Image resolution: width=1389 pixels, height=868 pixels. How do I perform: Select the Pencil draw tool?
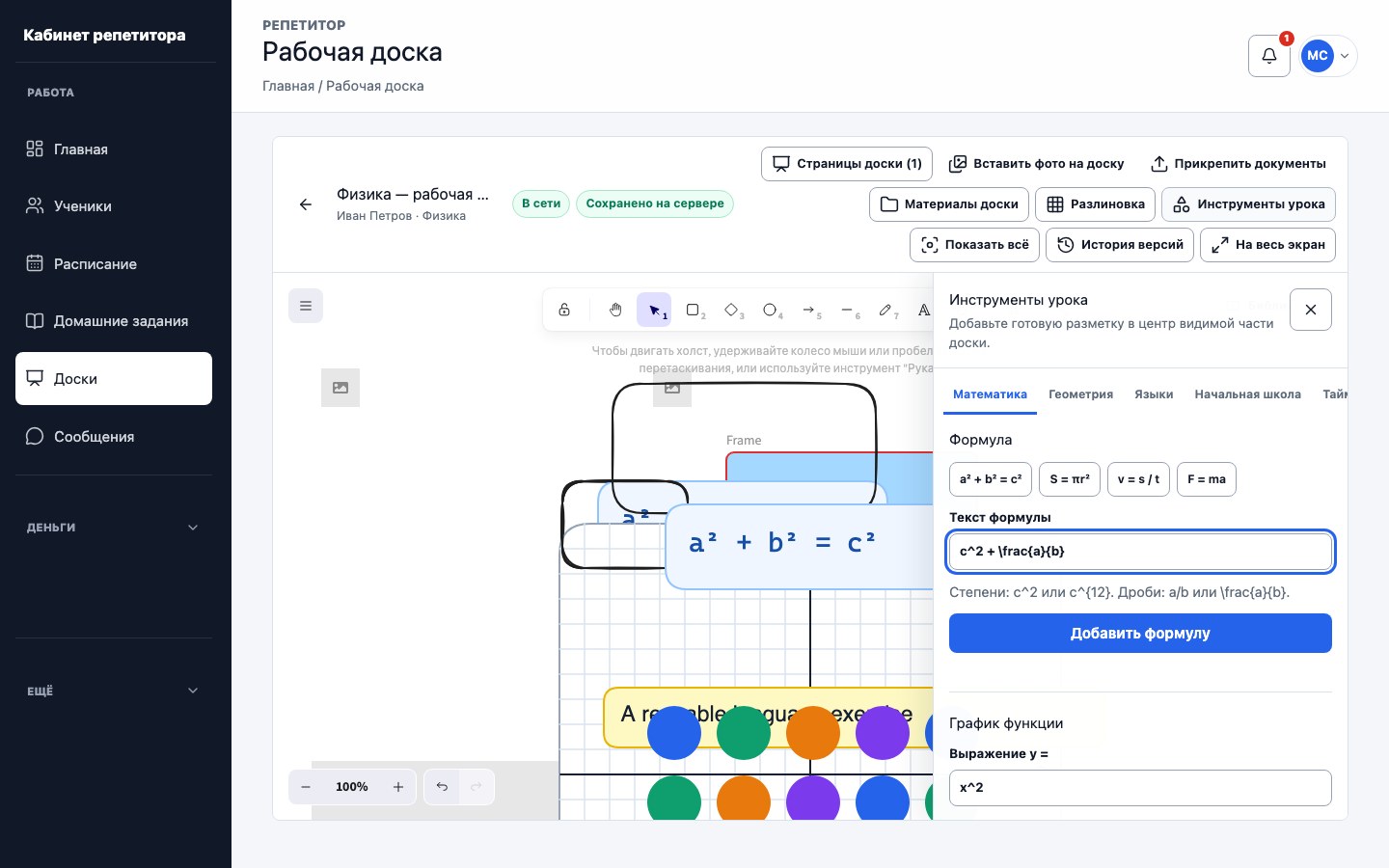[x=885, y=310]
